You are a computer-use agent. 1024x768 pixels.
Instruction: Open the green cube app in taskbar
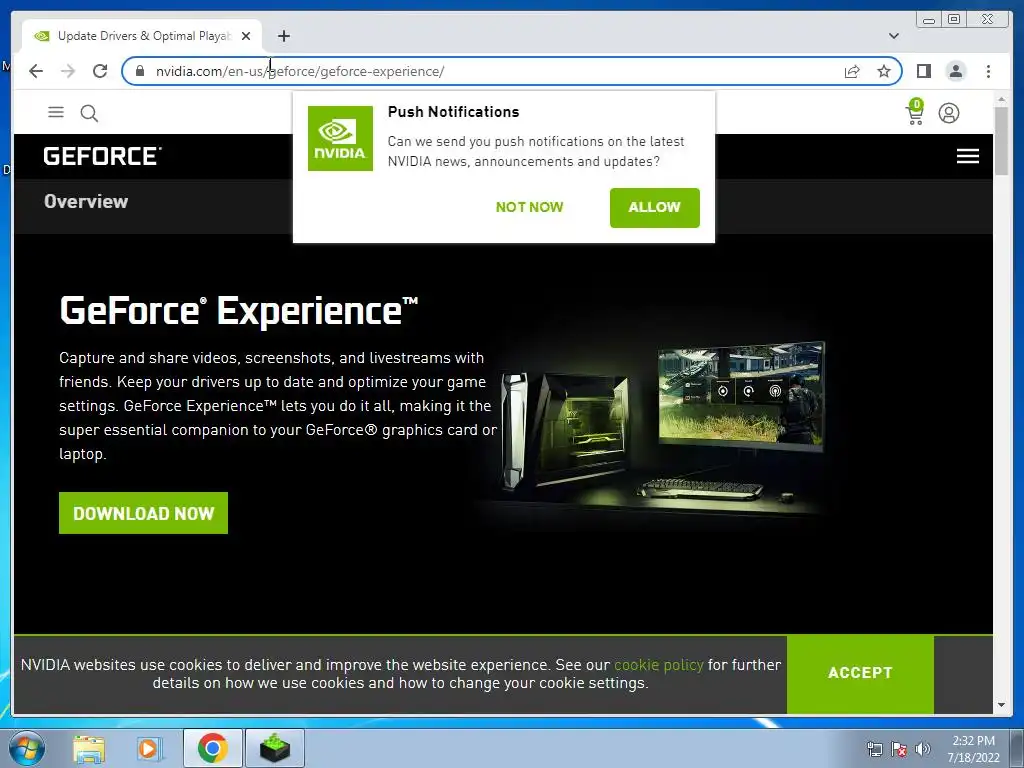coord(275,748)
